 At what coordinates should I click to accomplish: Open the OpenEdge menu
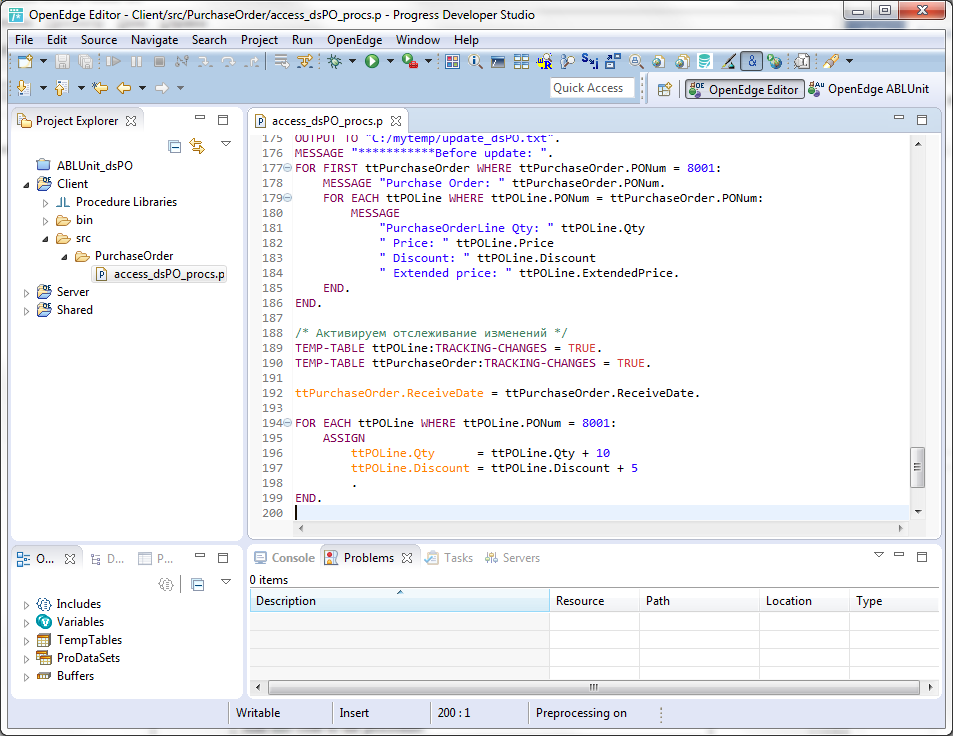click(x=354, y=40)
